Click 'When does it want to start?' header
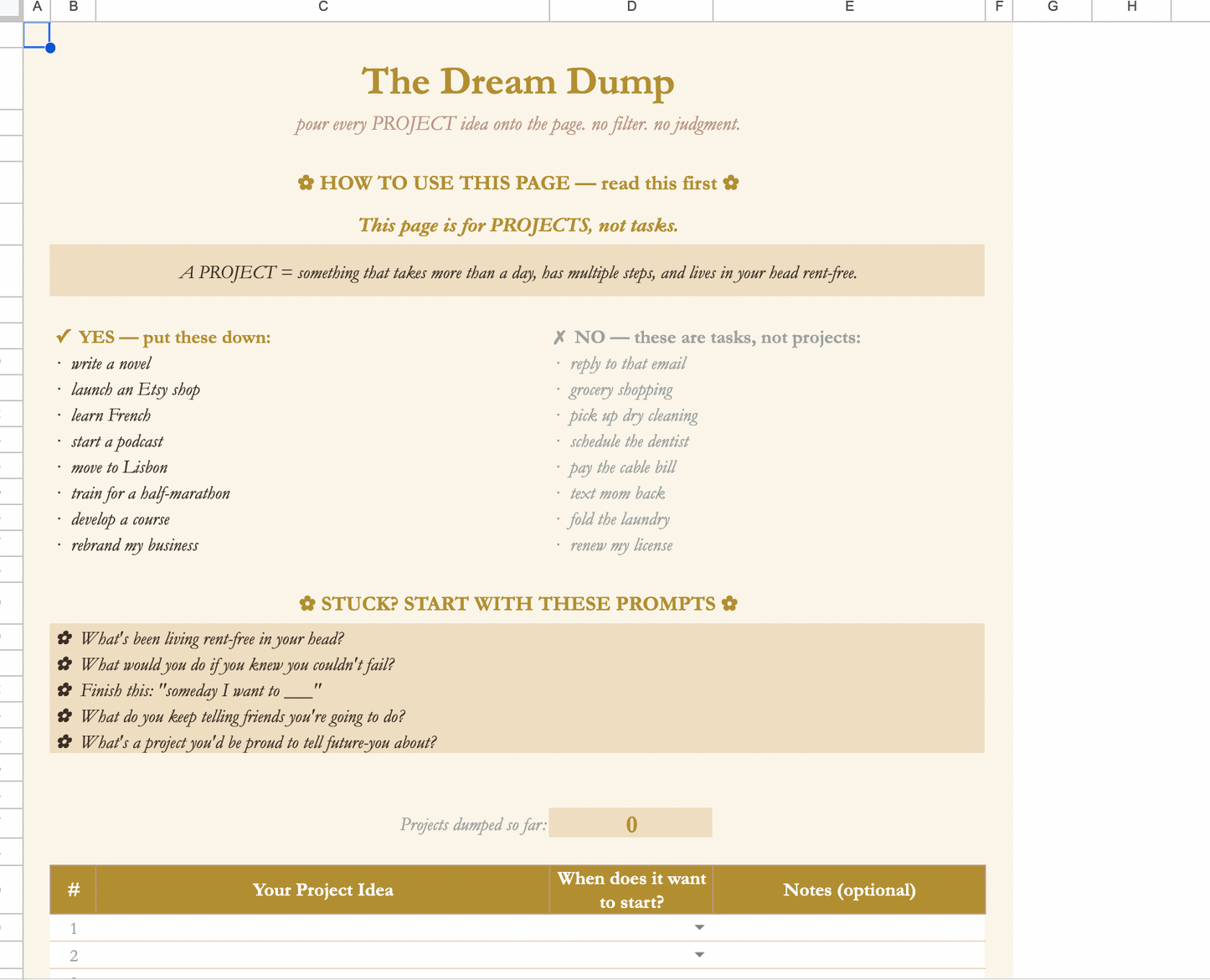 [x=631, y=890]
